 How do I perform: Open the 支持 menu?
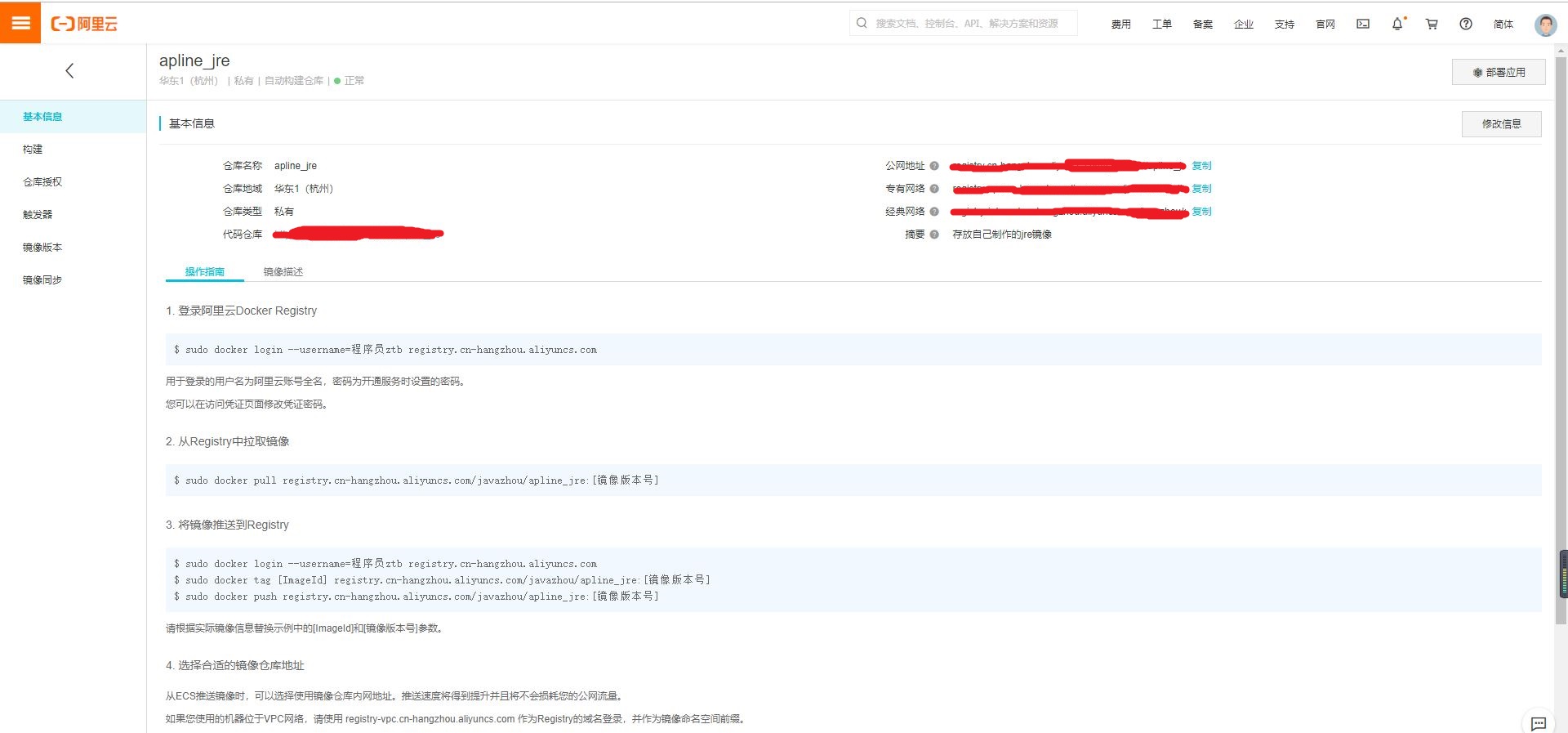[1285, 24]
